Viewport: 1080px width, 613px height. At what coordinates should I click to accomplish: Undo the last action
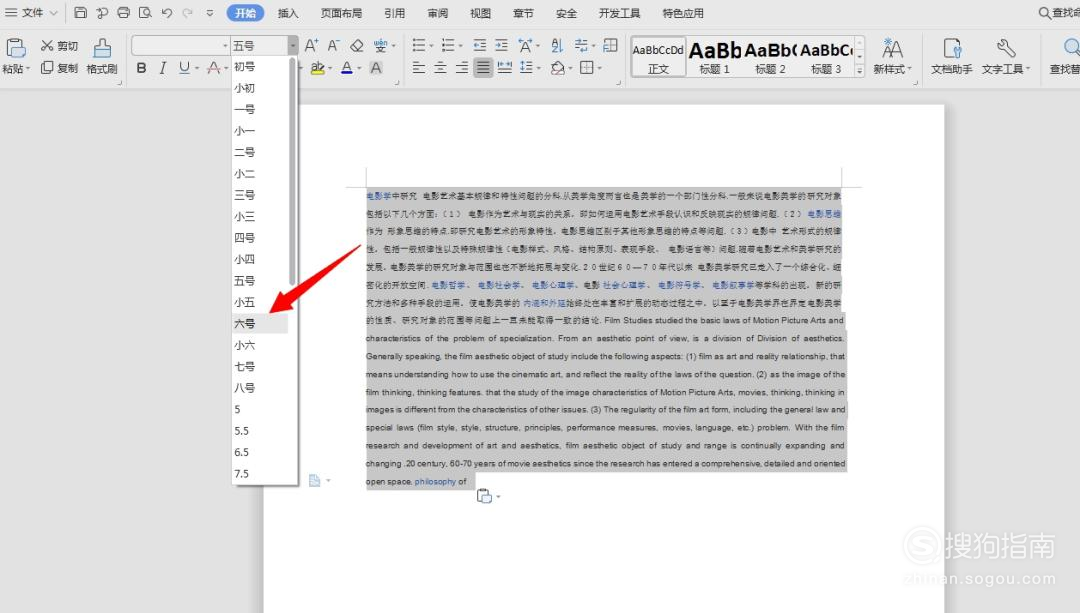(x=167, y=12)
